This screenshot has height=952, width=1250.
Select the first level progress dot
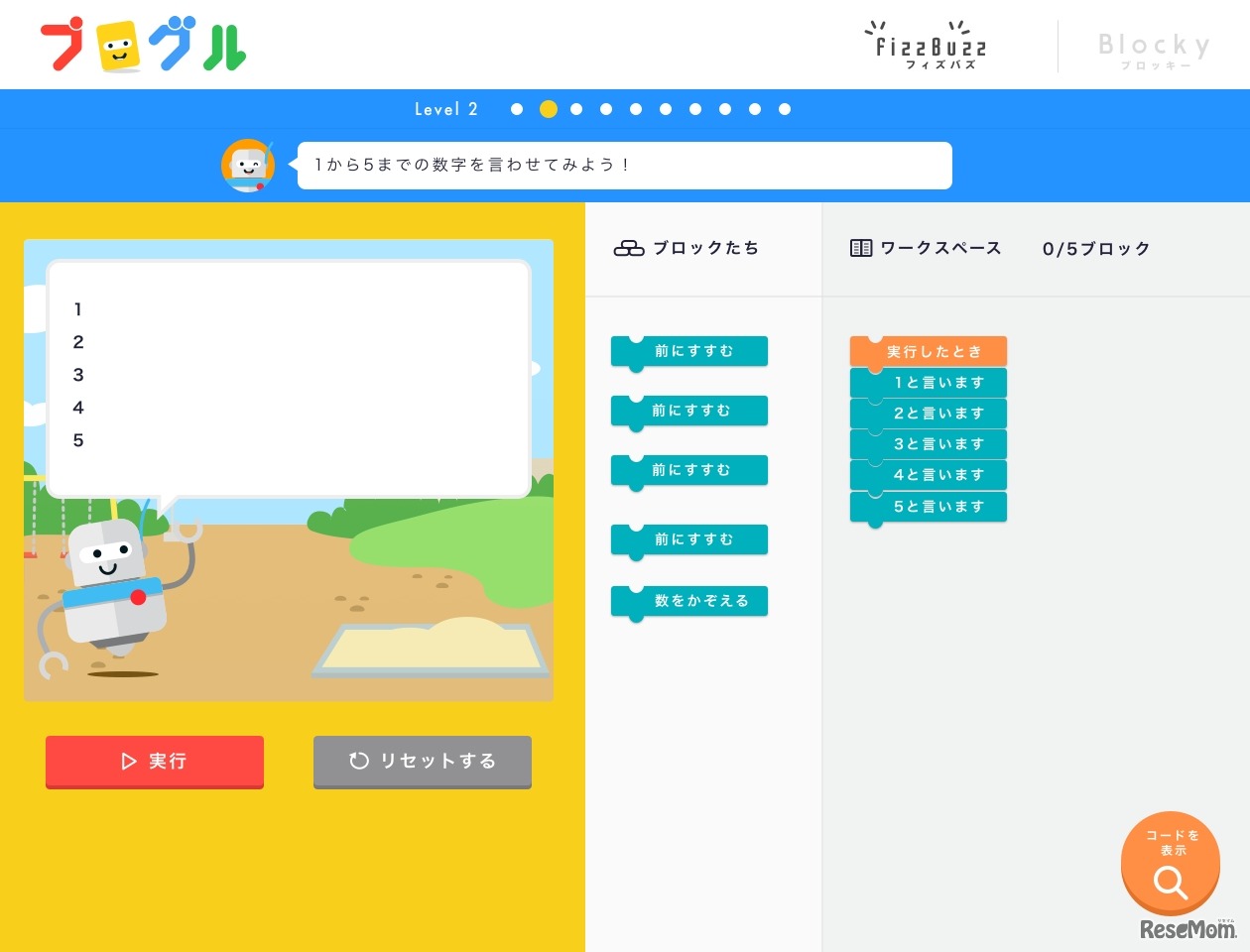point(516,109)
